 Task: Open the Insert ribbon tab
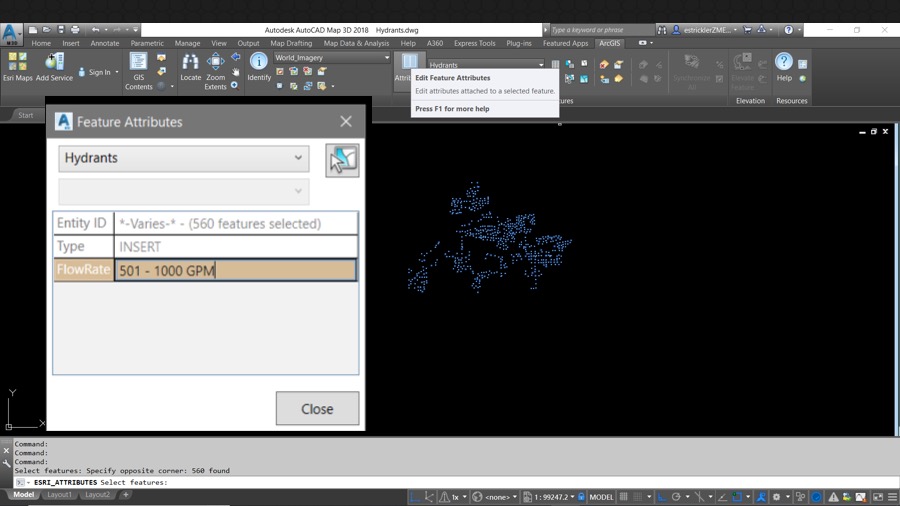point(71,43)
